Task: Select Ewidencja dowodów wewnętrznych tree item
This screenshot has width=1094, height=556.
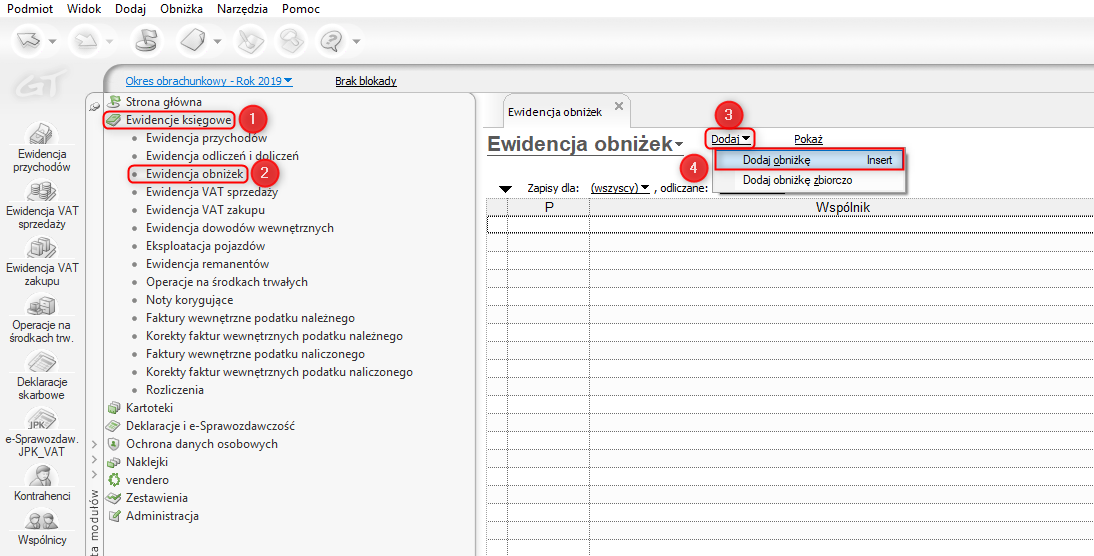Action: pos(239,228)
